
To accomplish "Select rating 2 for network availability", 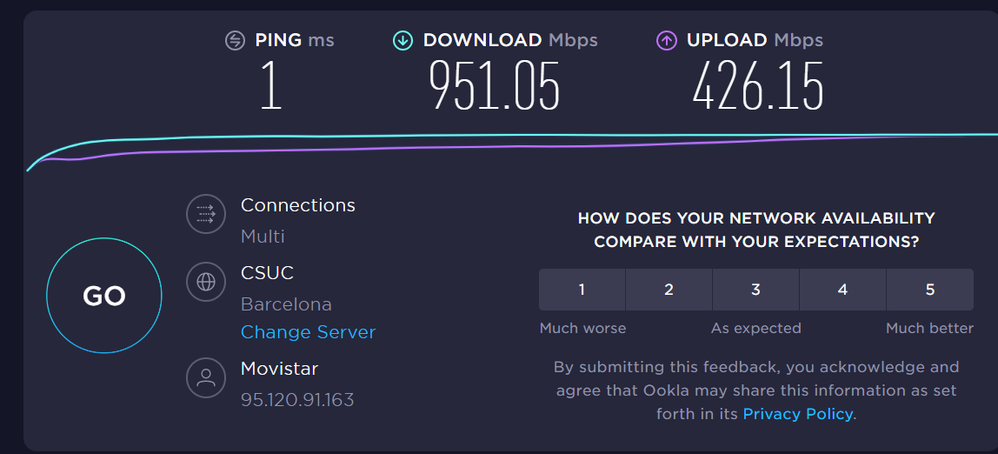I will (669, 290).
